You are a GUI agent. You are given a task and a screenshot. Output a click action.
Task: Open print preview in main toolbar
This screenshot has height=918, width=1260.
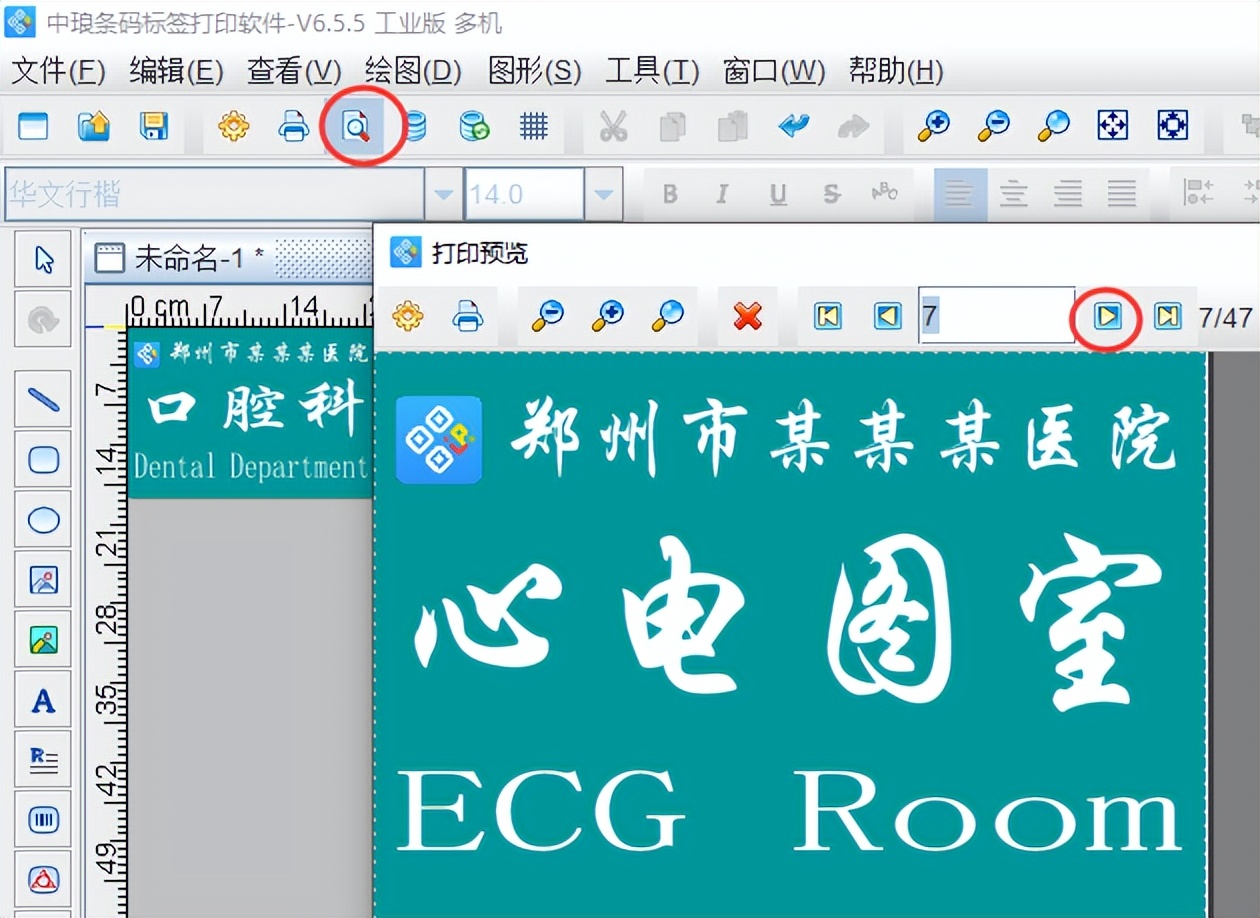(356, 126)
